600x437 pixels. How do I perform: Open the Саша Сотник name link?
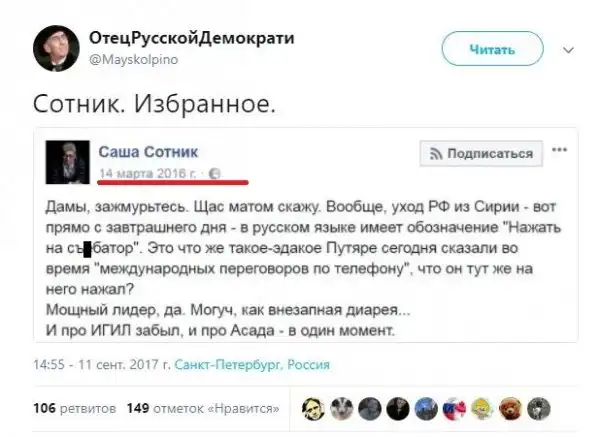pos(148,151)
